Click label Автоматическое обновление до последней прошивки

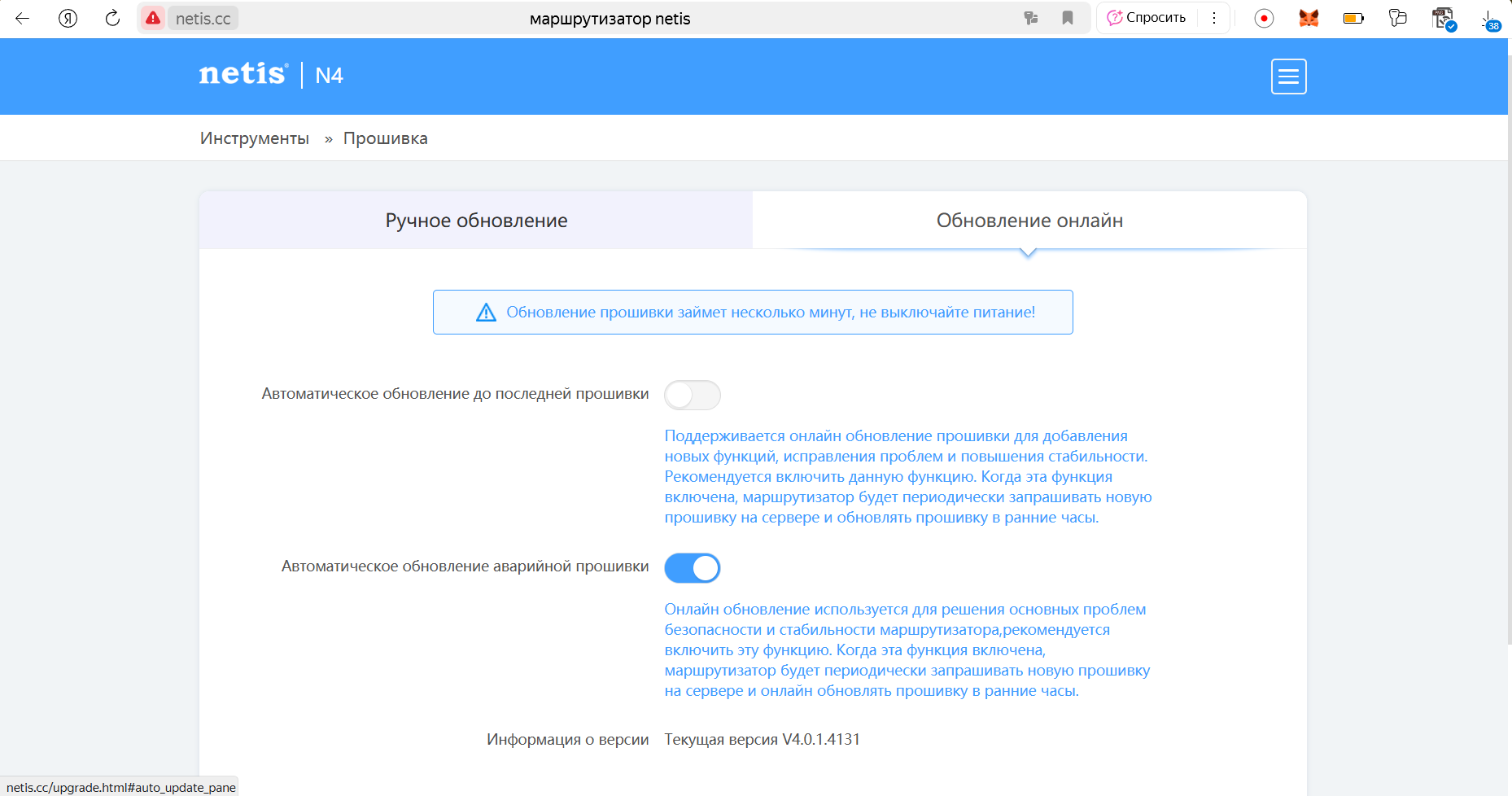point(455,394)
